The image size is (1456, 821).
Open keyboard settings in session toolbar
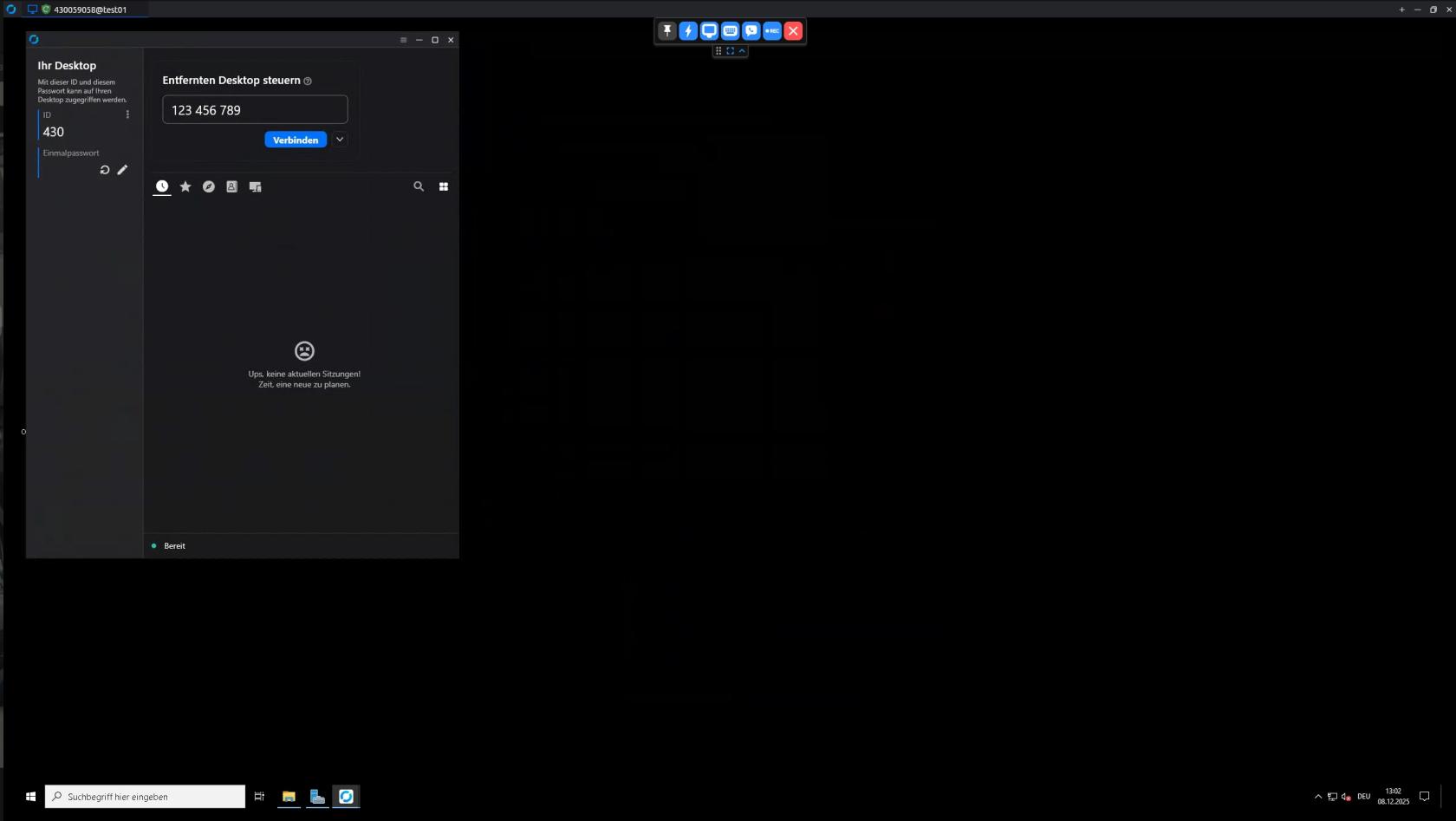tap(730, 31)
